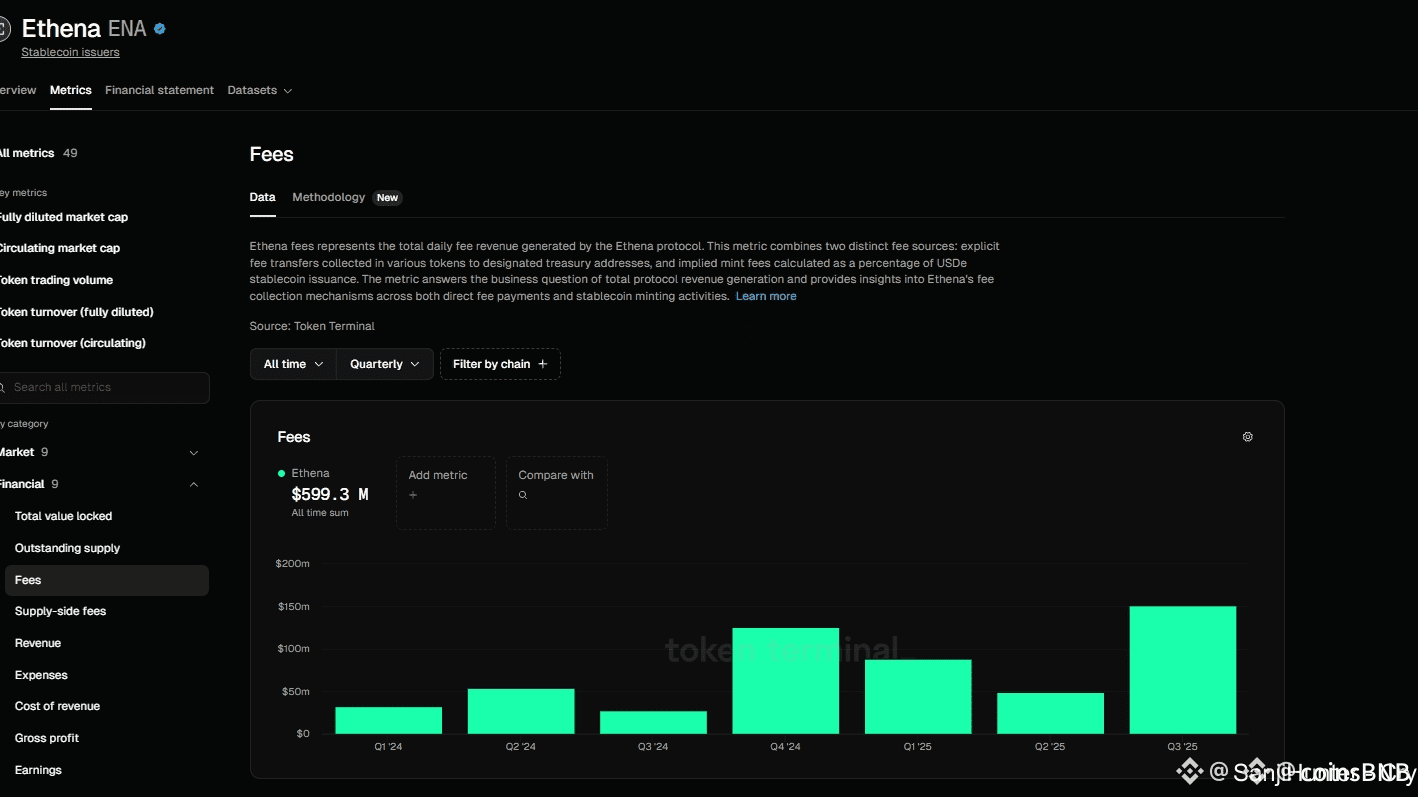The height and width of the screenshot is (797, 1418).
Task: Select Outstanding supply metric
Action: pyautogui.click(x=67, y=548)
